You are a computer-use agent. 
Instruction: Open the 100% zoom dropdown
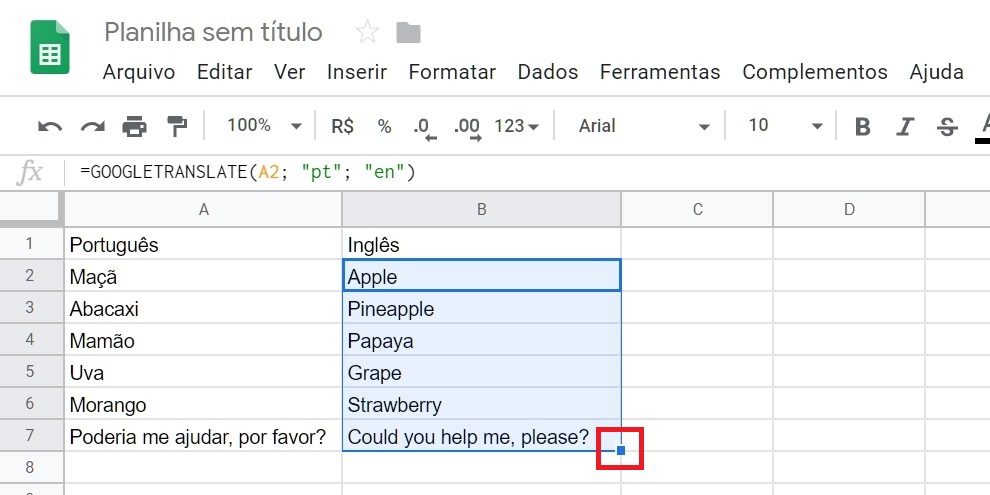(264, 126)
